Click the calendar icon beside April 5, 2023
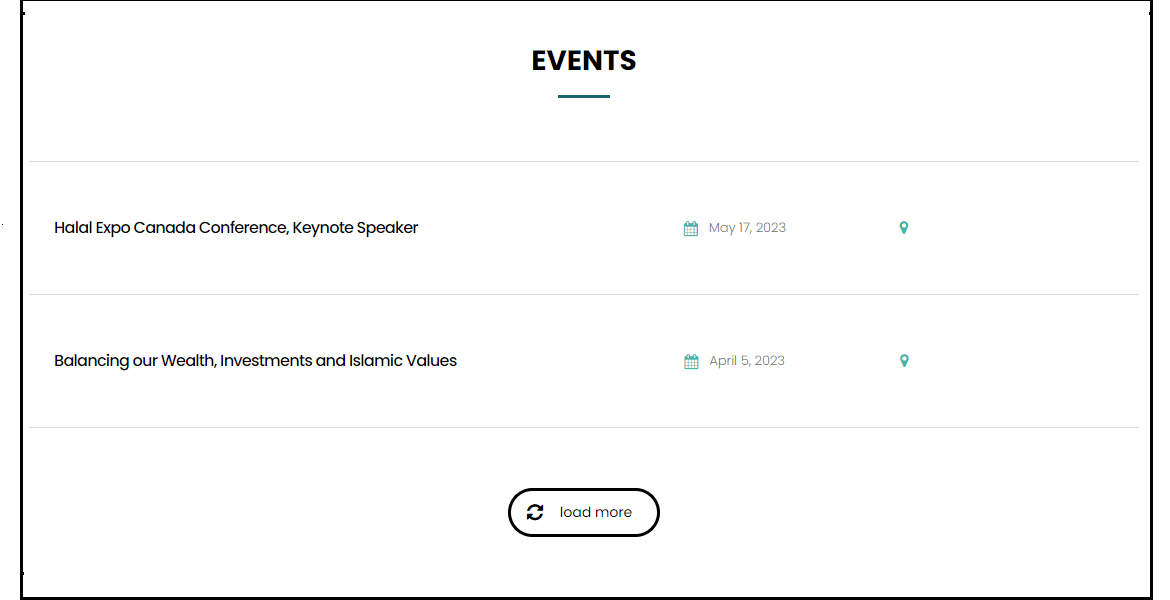Viewport: 1170px width, 600px height. tap(690, 360)
